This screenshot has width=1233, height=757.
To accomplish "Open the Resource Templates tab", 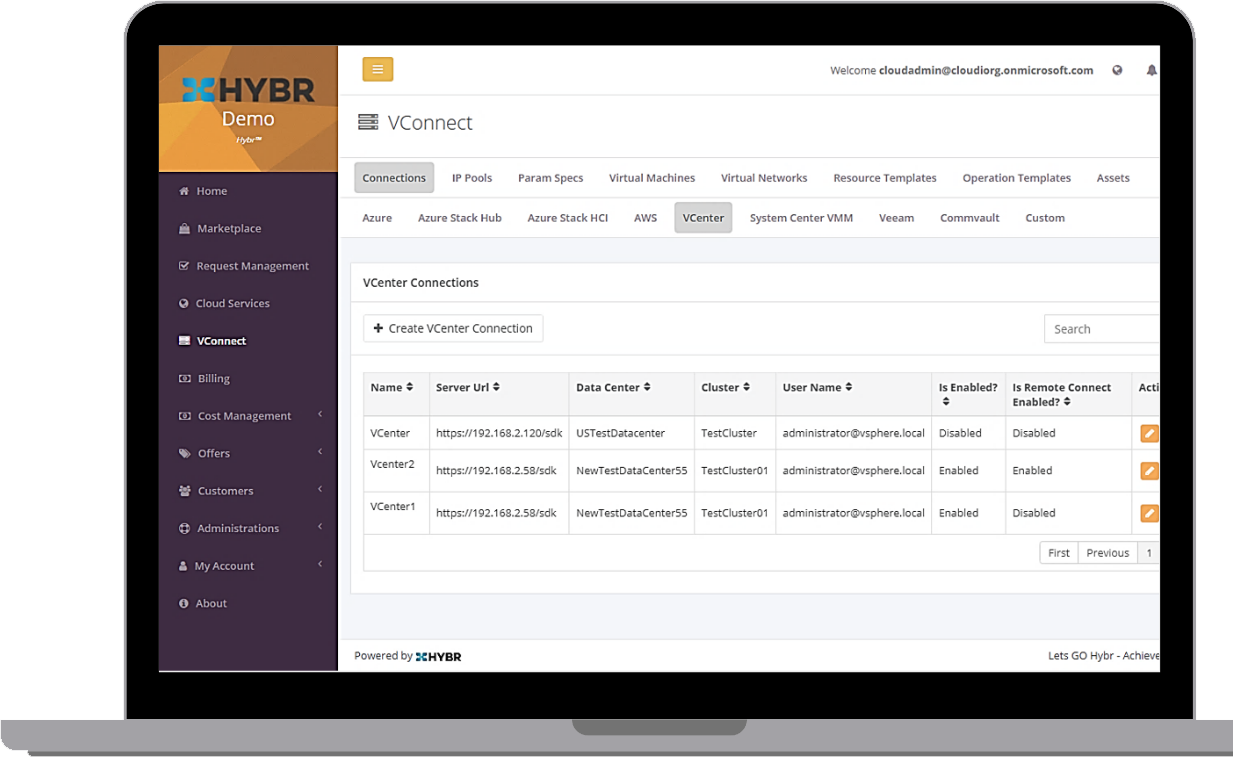I will coord(885,178).
